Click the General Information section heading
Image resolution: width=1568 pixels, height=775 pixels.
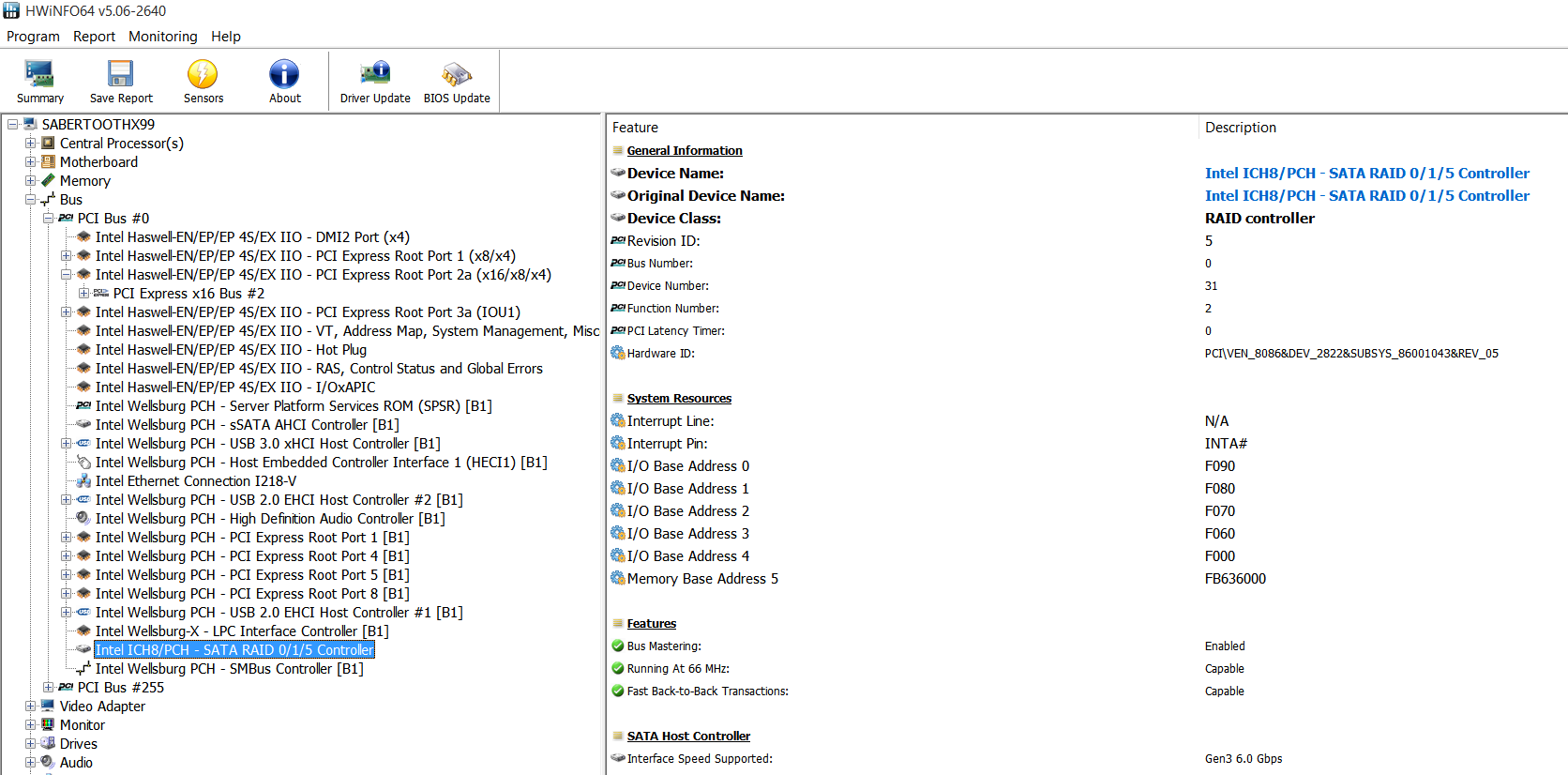tap(685, 151)
